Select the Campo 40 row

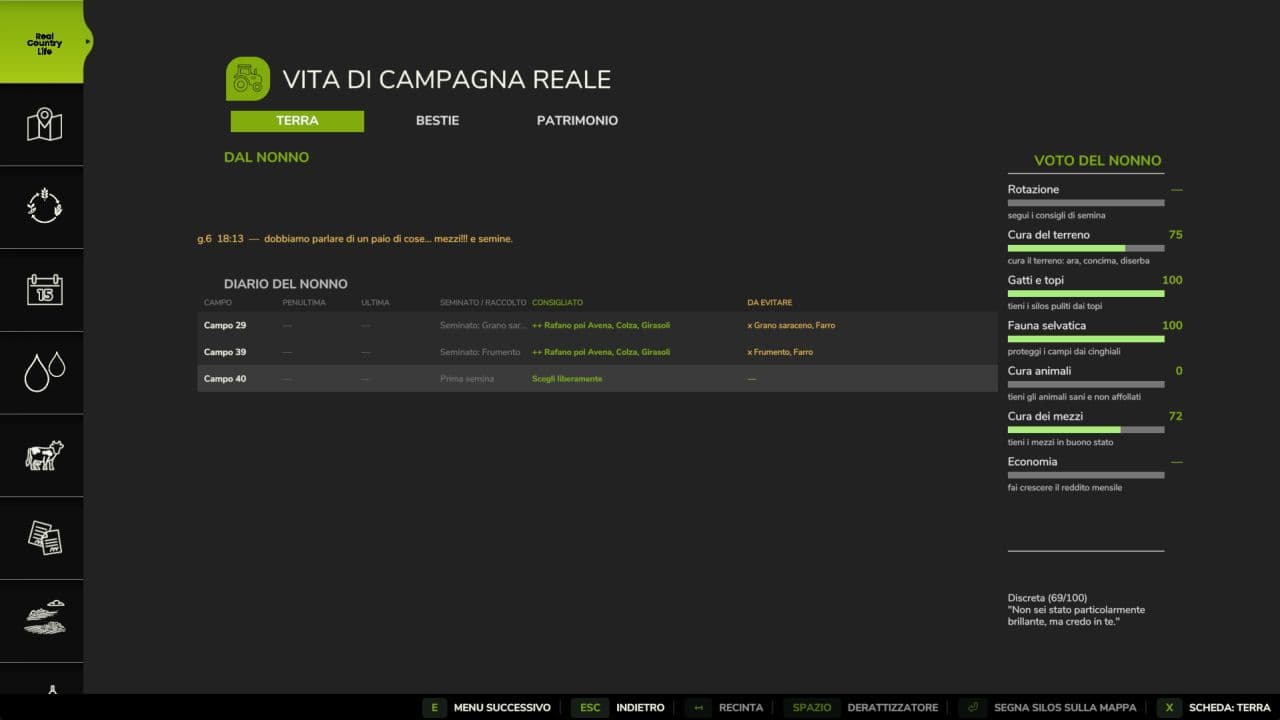[597, 379]
